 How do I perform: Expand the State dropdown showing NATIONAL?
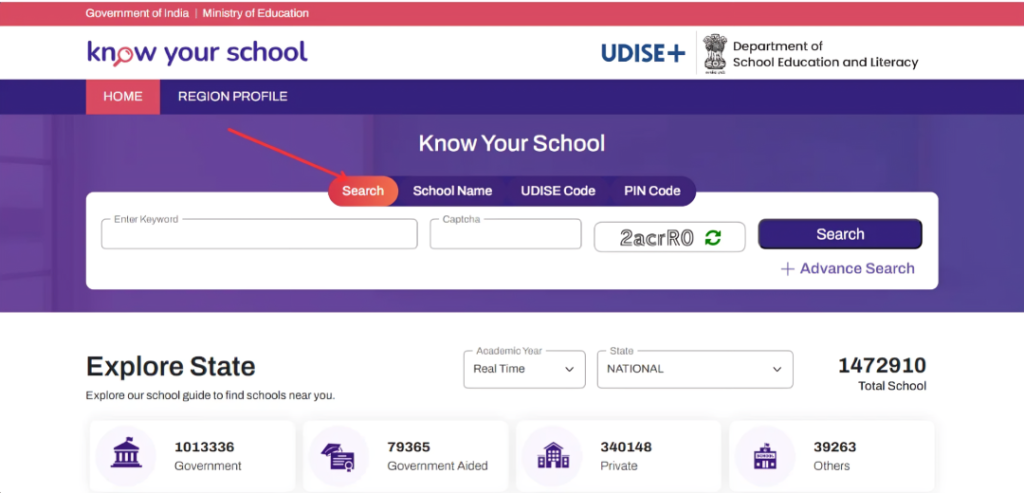tap(695, 369)
